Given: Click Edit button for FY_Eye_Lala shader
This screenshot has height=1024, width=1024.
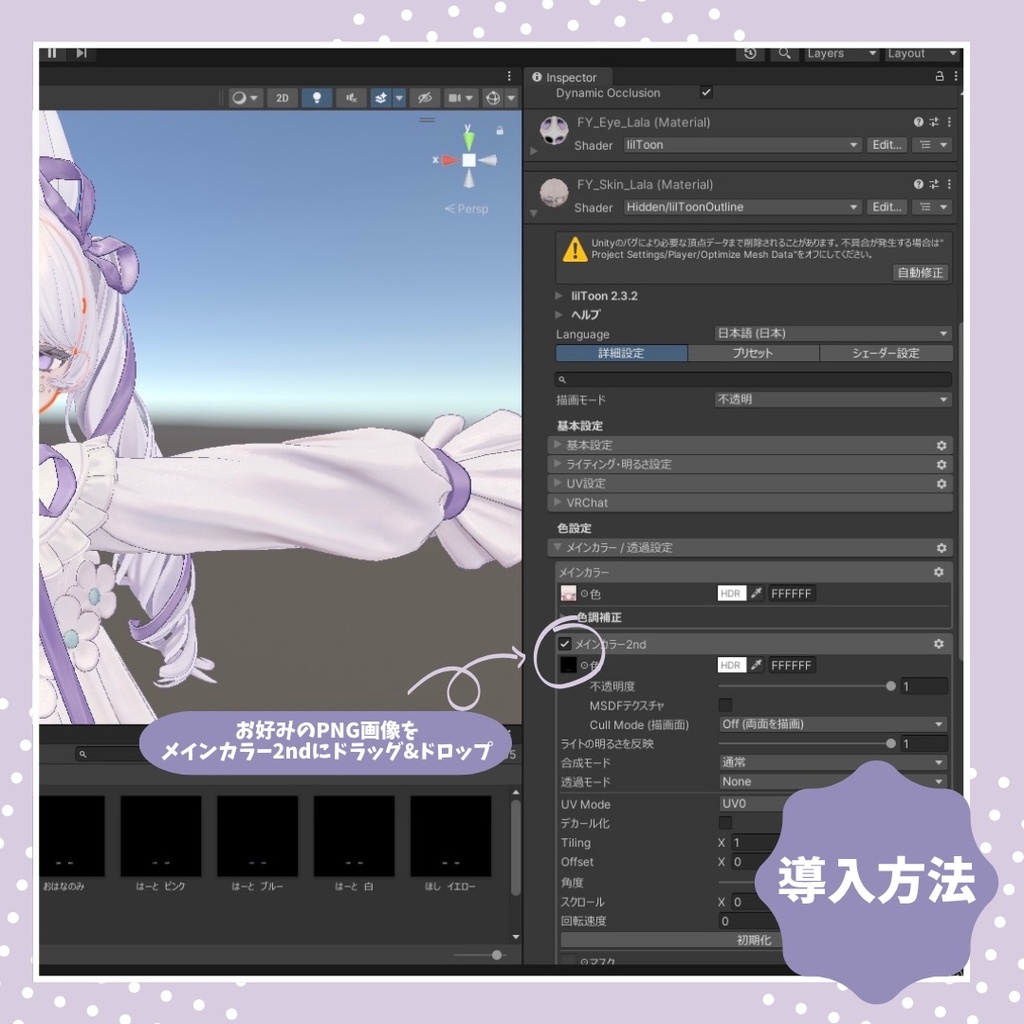Looking at the screenshot, I should [x=886, y=145].
